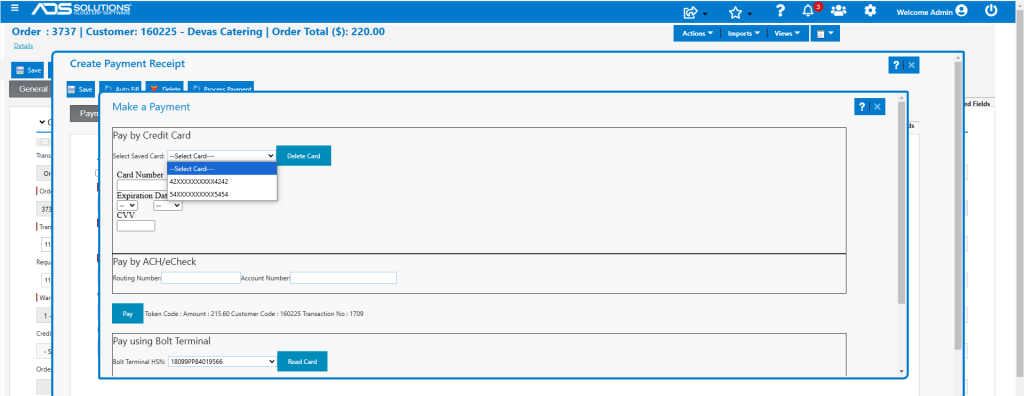
Task: Open the Details link under order heading
Action: click(23, 46)
